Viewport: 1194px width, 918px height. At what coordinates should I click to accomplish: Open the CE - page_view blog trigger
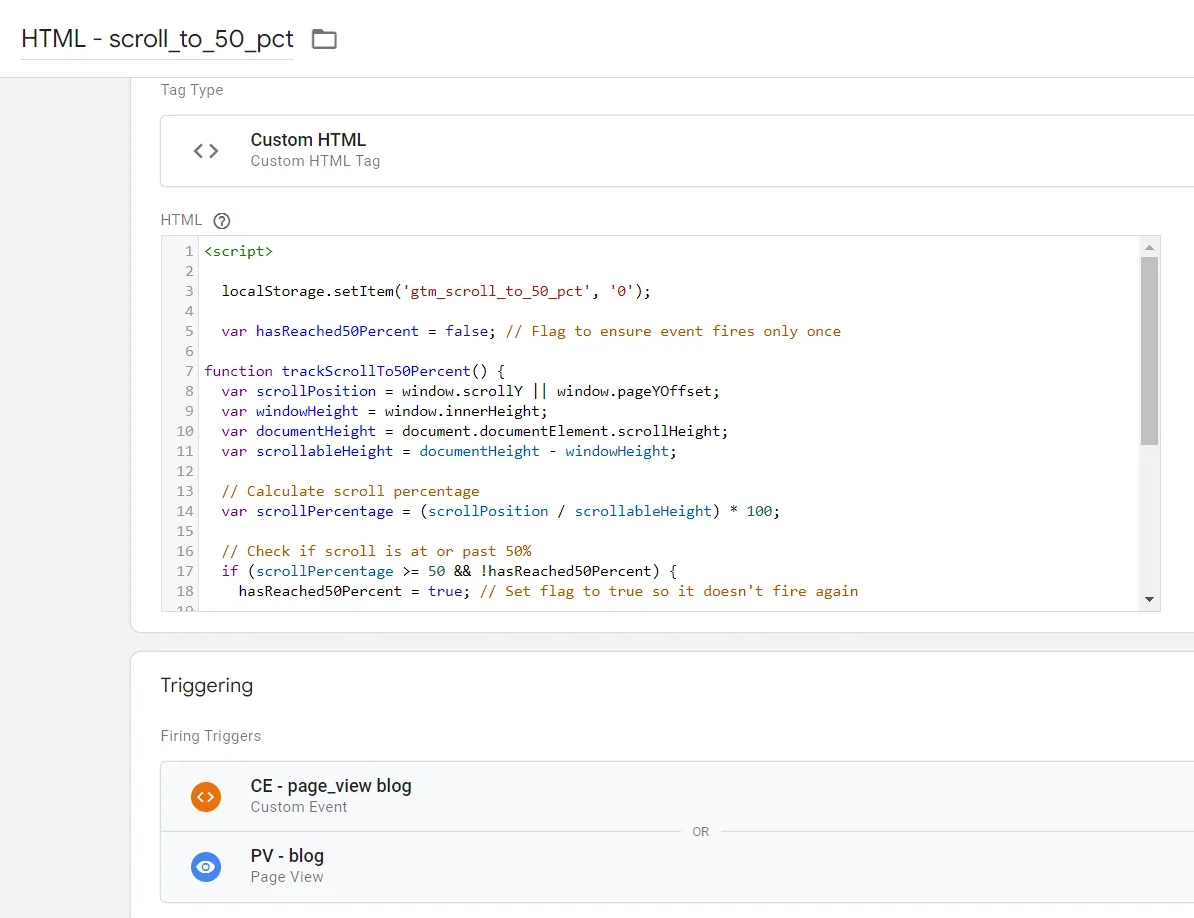click(x=677, y=796)
